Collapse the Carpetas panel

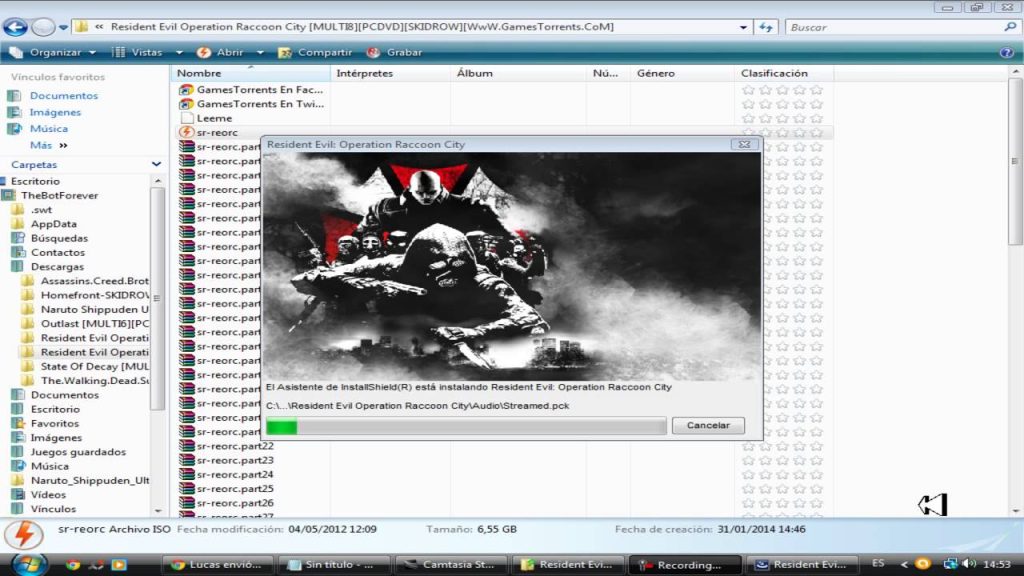point(156,163)
